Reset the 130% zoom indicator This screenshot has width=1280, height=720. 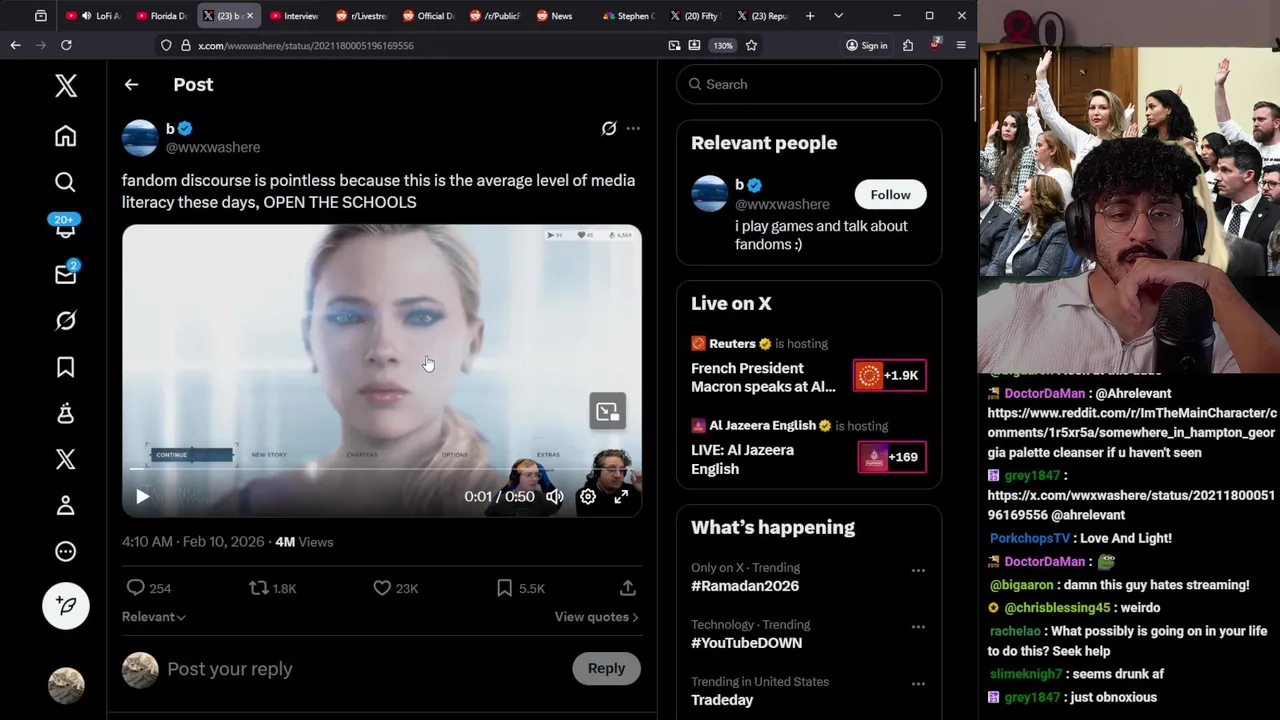coord(722,45)
